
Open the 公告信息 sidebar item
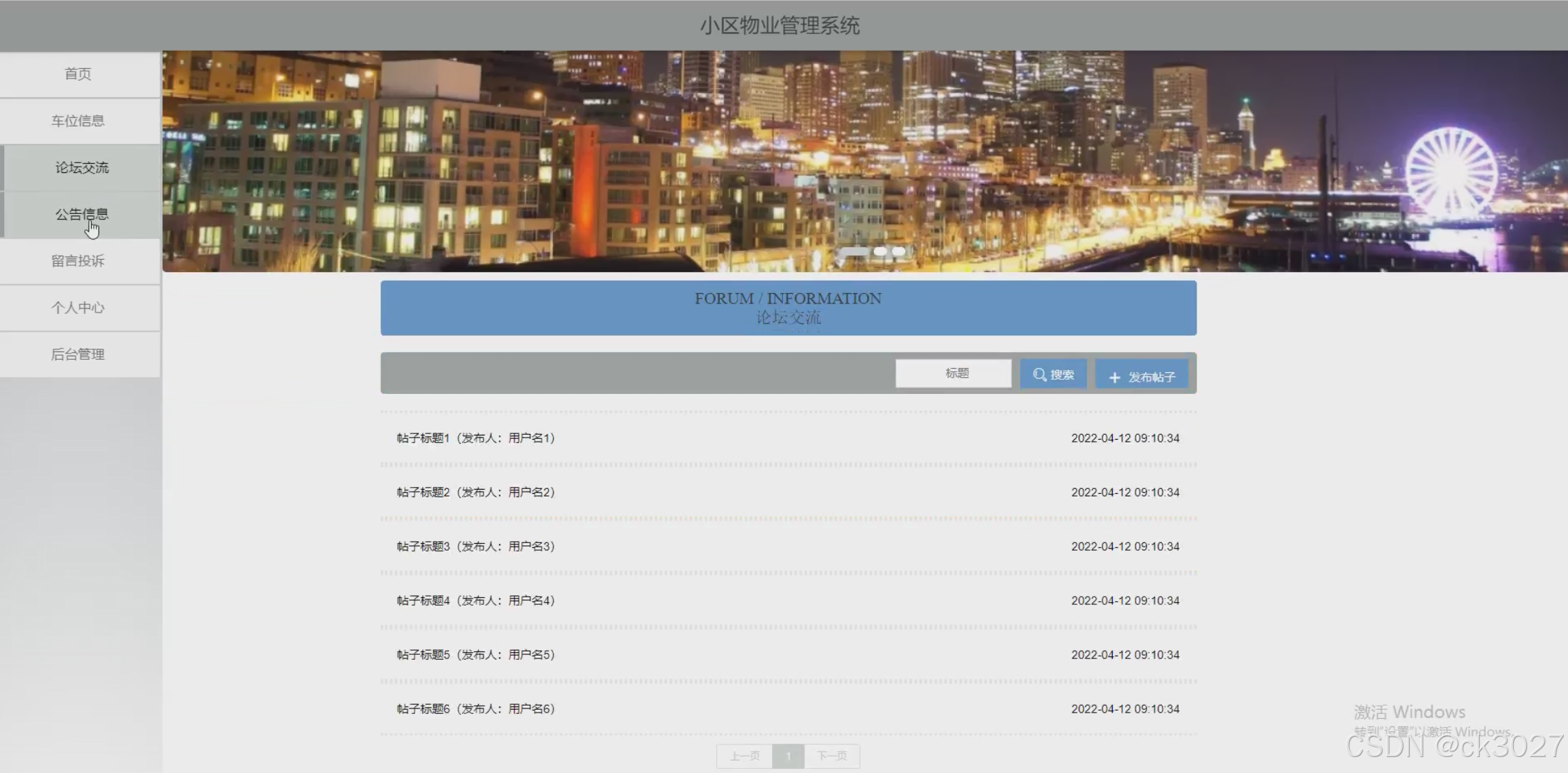point(81,214)
